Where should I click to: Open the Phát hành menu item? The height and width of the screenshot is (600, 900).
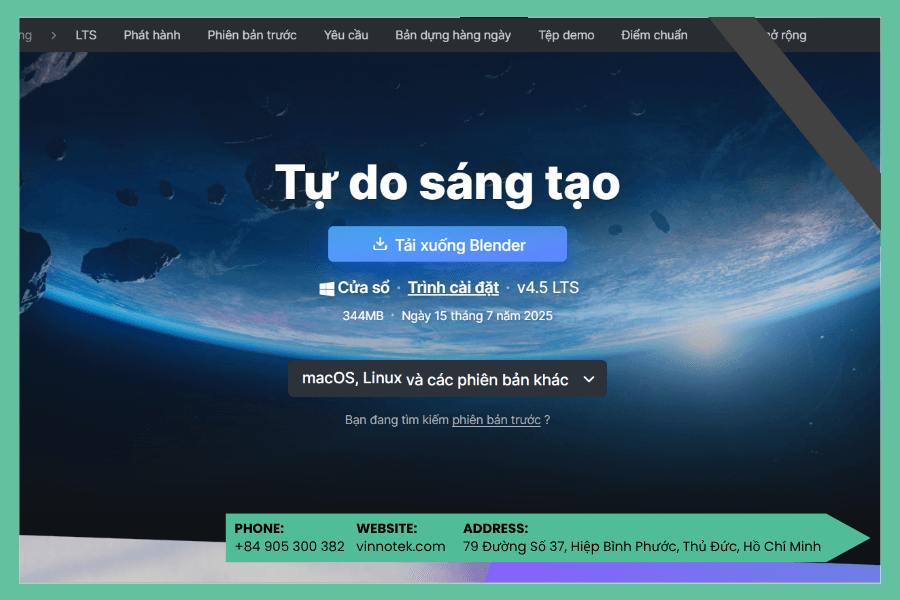point(152,35)
